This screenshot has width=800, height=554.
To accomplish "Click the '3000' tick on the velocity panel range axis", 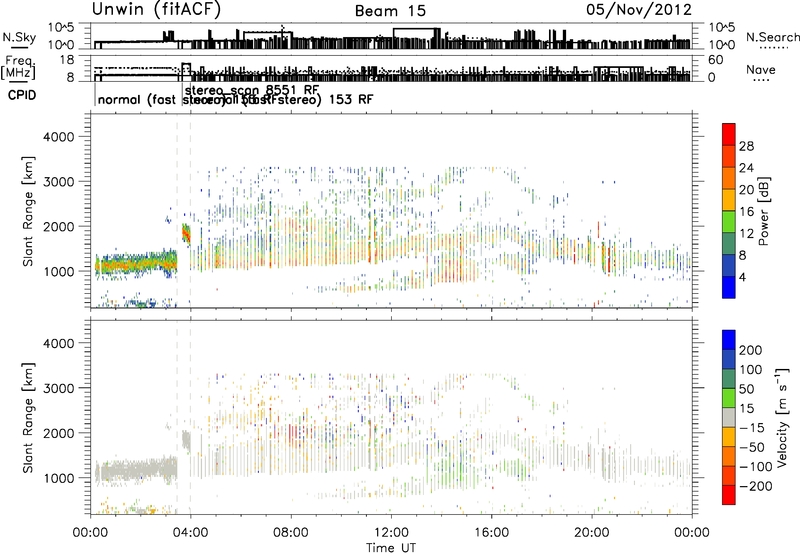I will [x=58, y=388].
